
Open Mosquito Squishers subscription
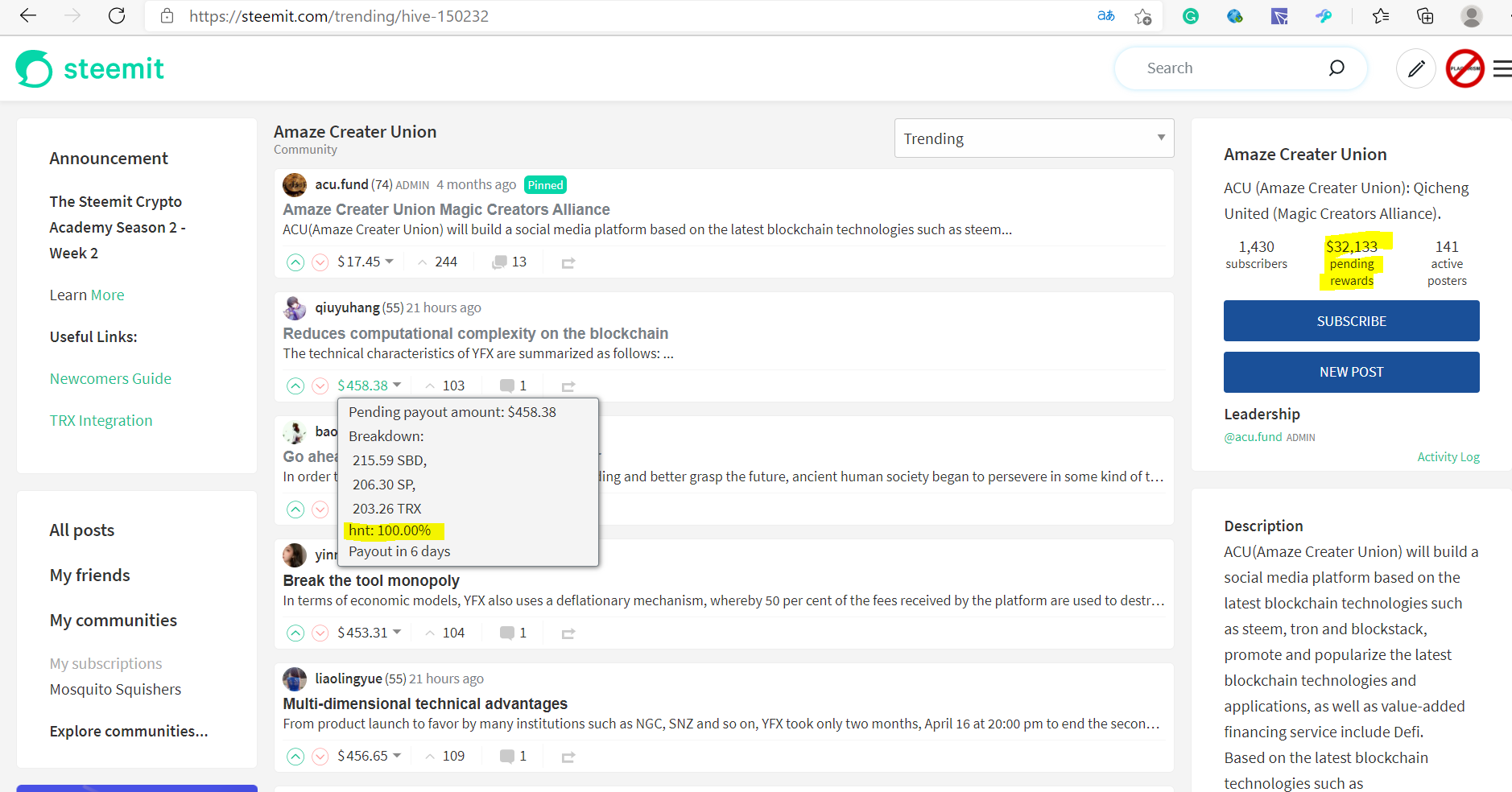116,690
